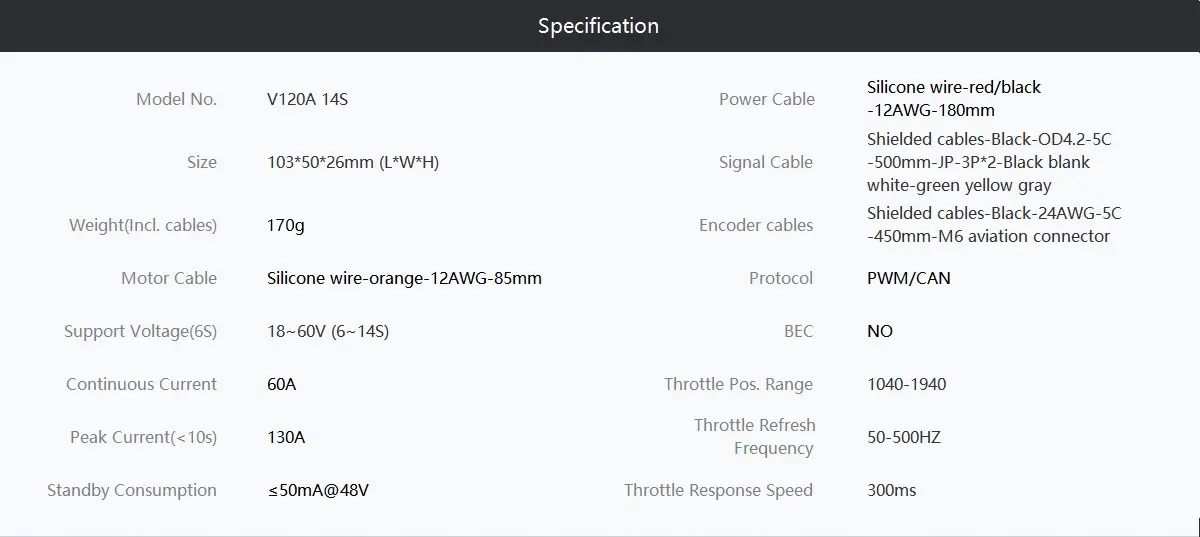This screenshot has width=1200, height=537.
Task: Click the 18~60V (6~14S) voltage value
Action: pos(328,331)
